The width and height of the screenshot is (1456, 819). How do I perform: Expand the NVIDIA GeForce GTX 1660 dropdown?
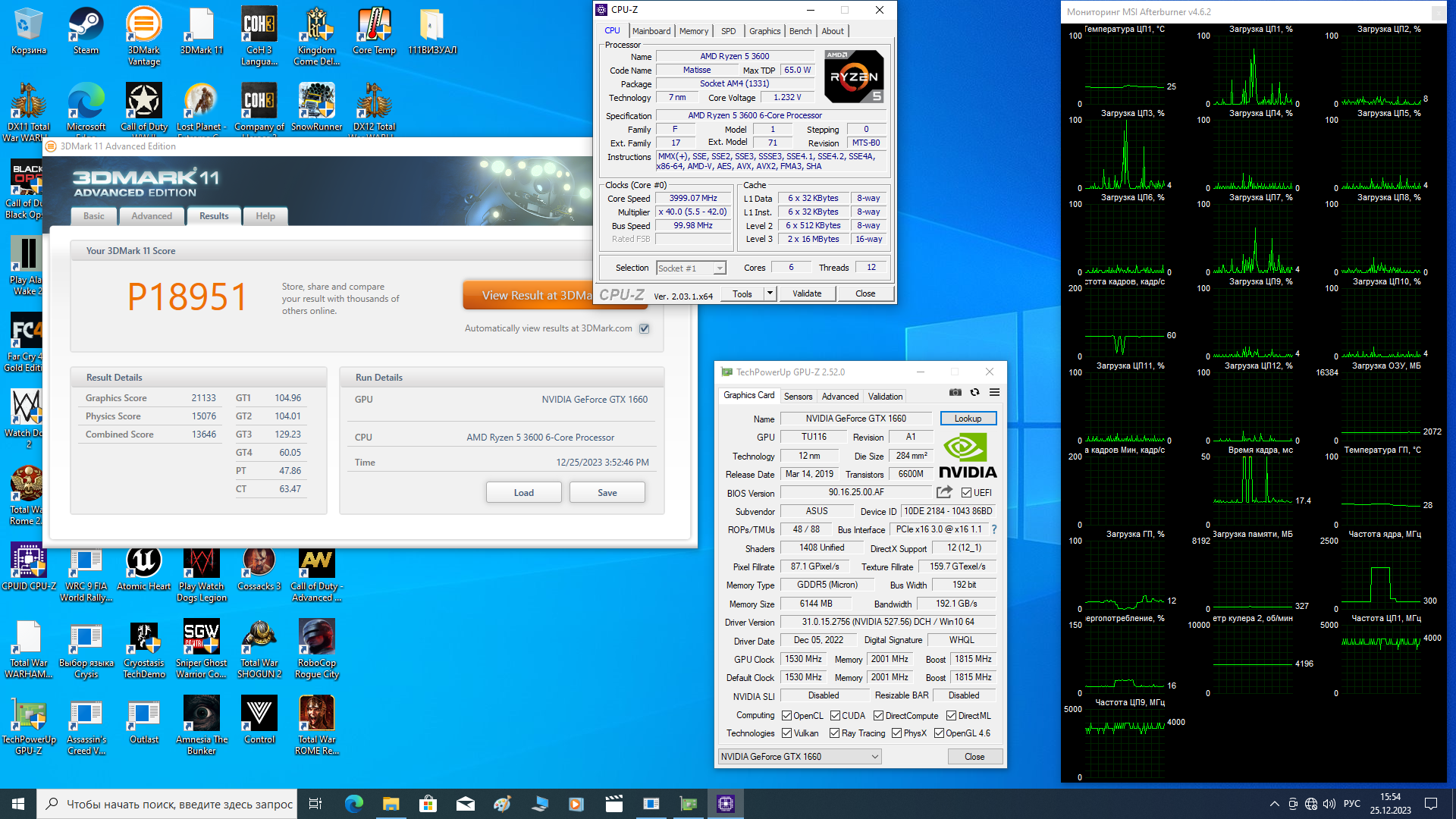[874, 757]
